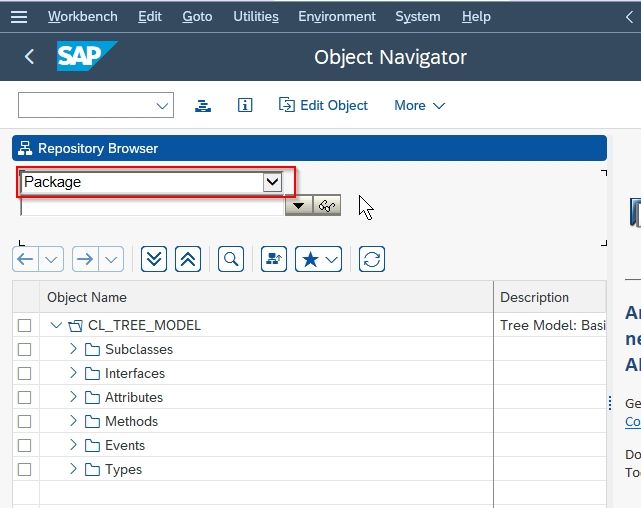This screenshot has width=641, height=508.
Task: Click the CL_TREE_MODEL class icon
Action: [x=76, y=326]
